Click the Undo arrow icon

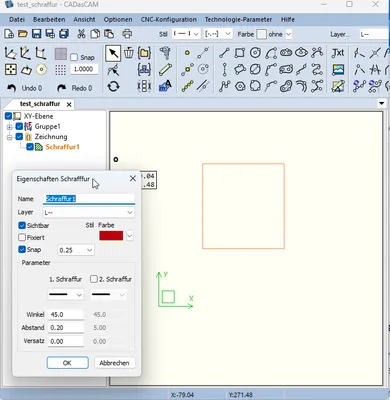click(11, 88)
